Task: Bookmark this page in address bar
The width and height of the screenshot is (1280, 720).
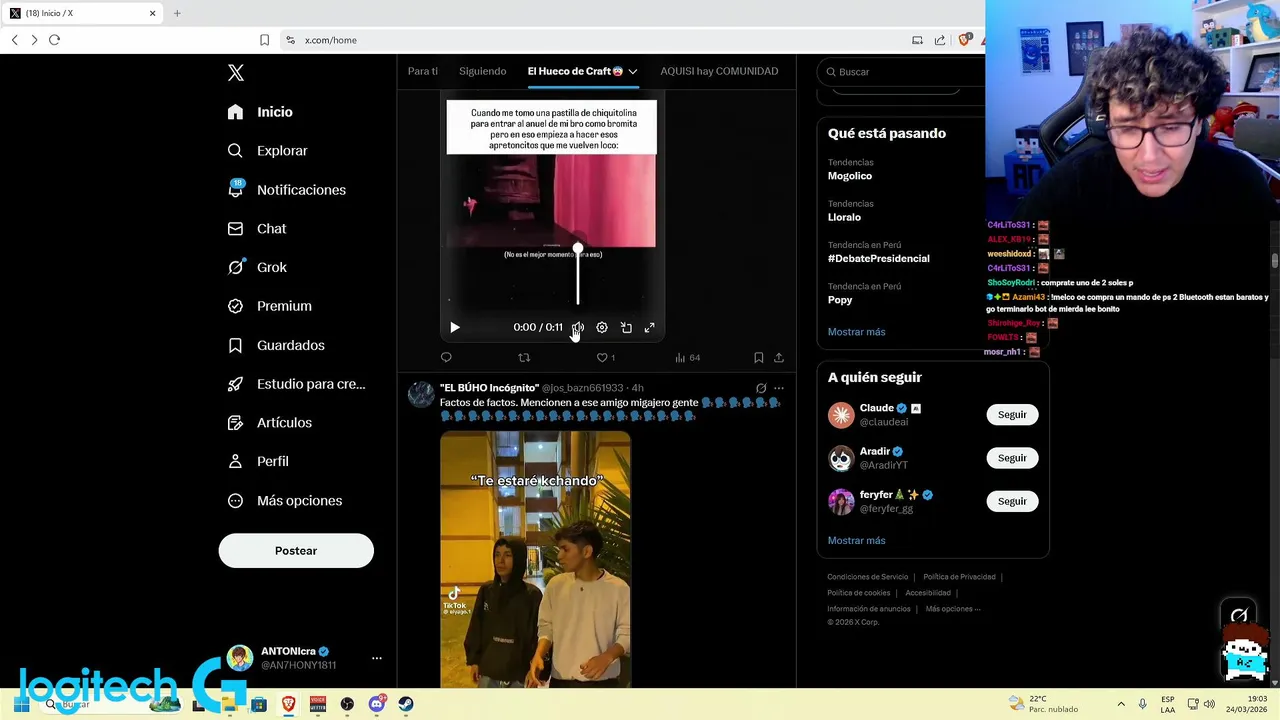Action: tap(264, 40)
